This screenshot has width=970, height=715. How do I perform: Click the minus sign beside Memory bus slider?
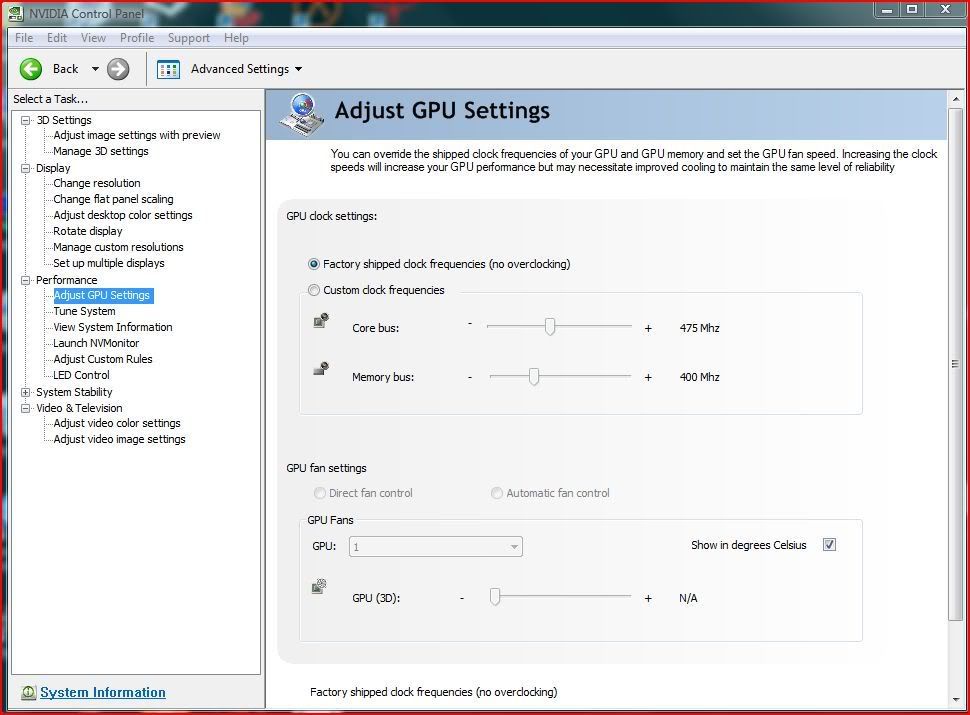click(470, 377)
